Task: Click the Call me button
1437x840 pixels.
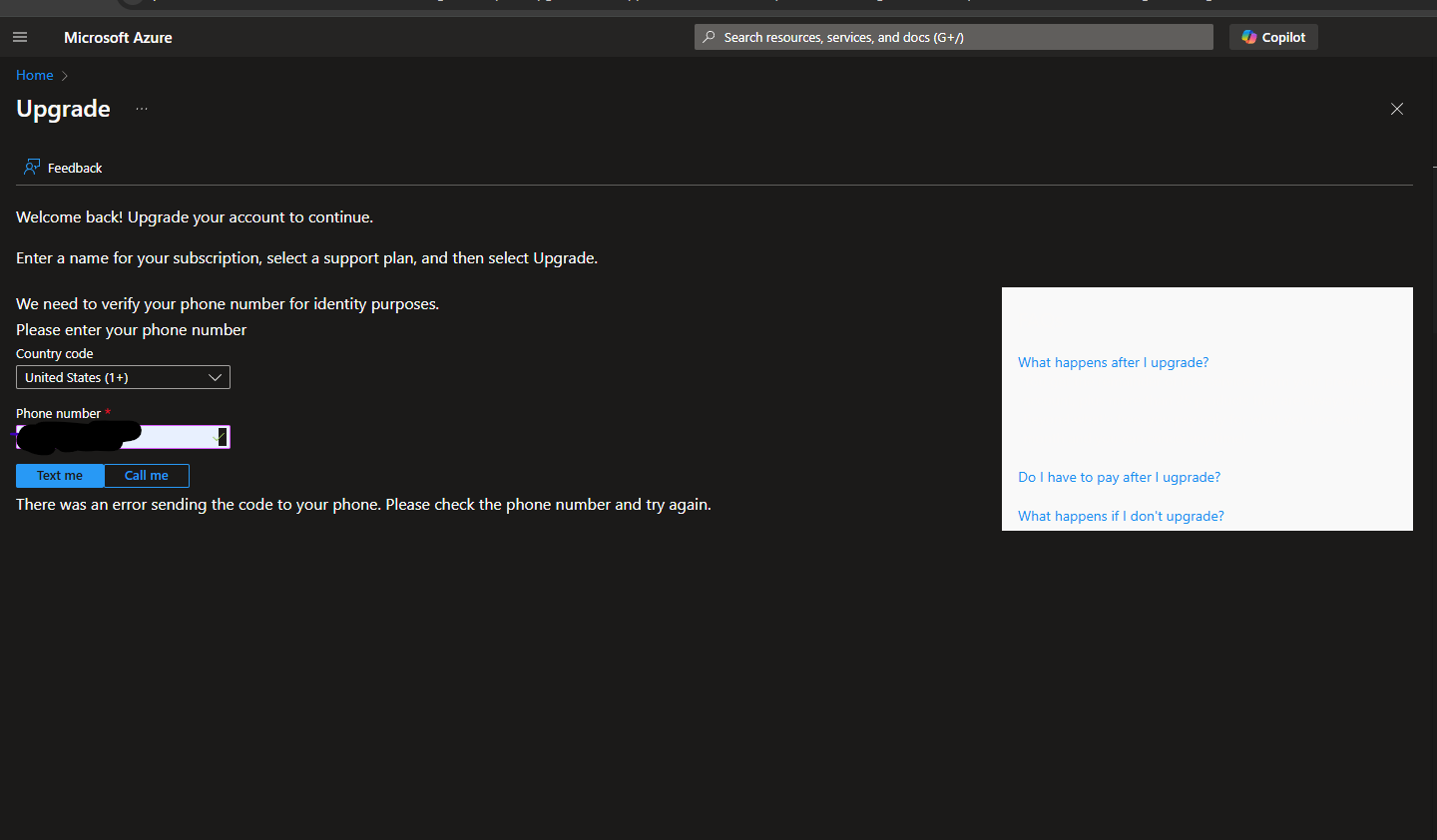Action: (147, 476)
